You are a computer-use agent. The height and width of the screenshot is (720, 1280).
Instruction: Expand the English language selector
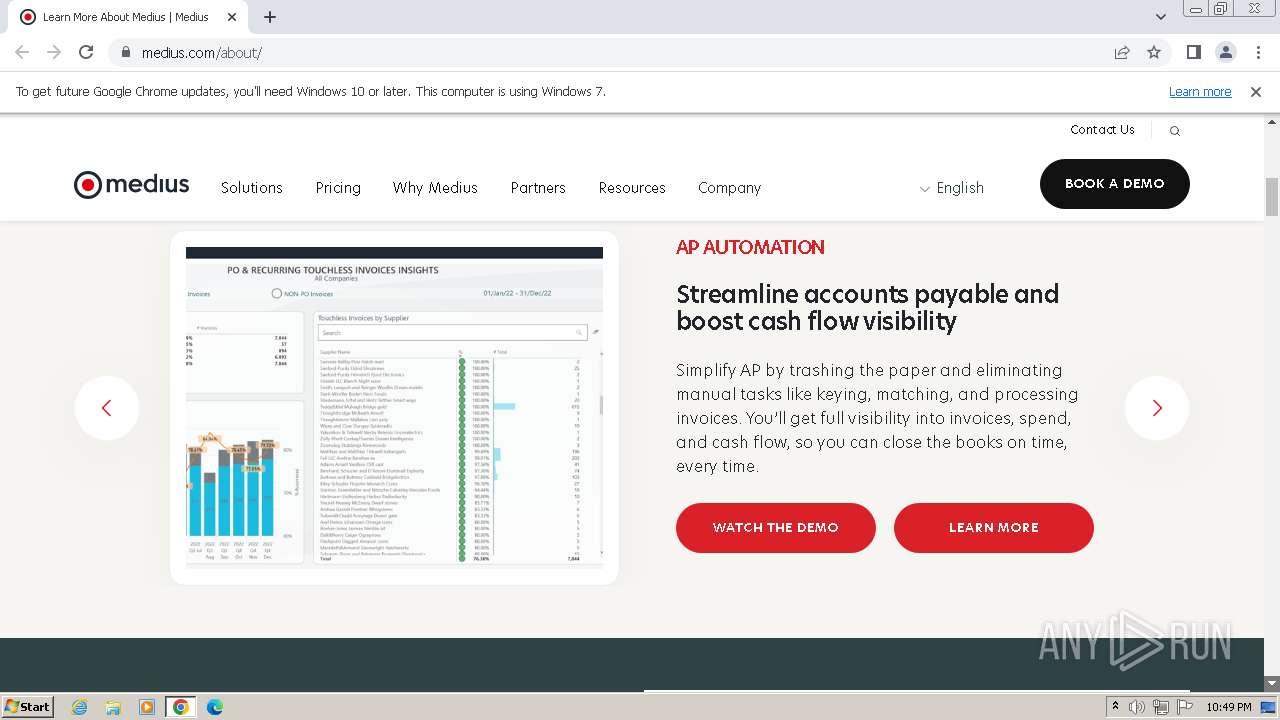click(x=952, y=188)
